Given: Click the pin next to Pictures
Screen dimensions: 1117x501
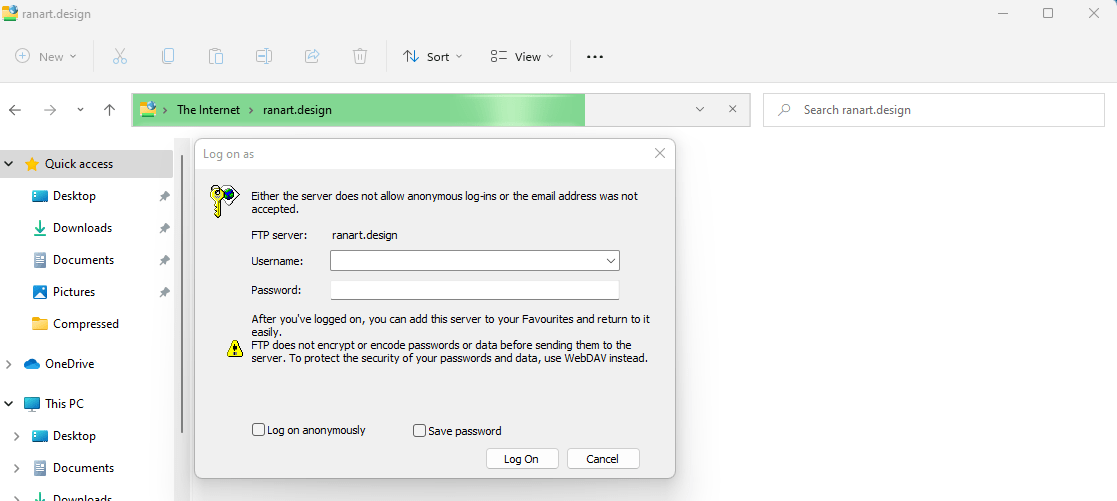Looking at the screenshot, I should click(165, 292).
